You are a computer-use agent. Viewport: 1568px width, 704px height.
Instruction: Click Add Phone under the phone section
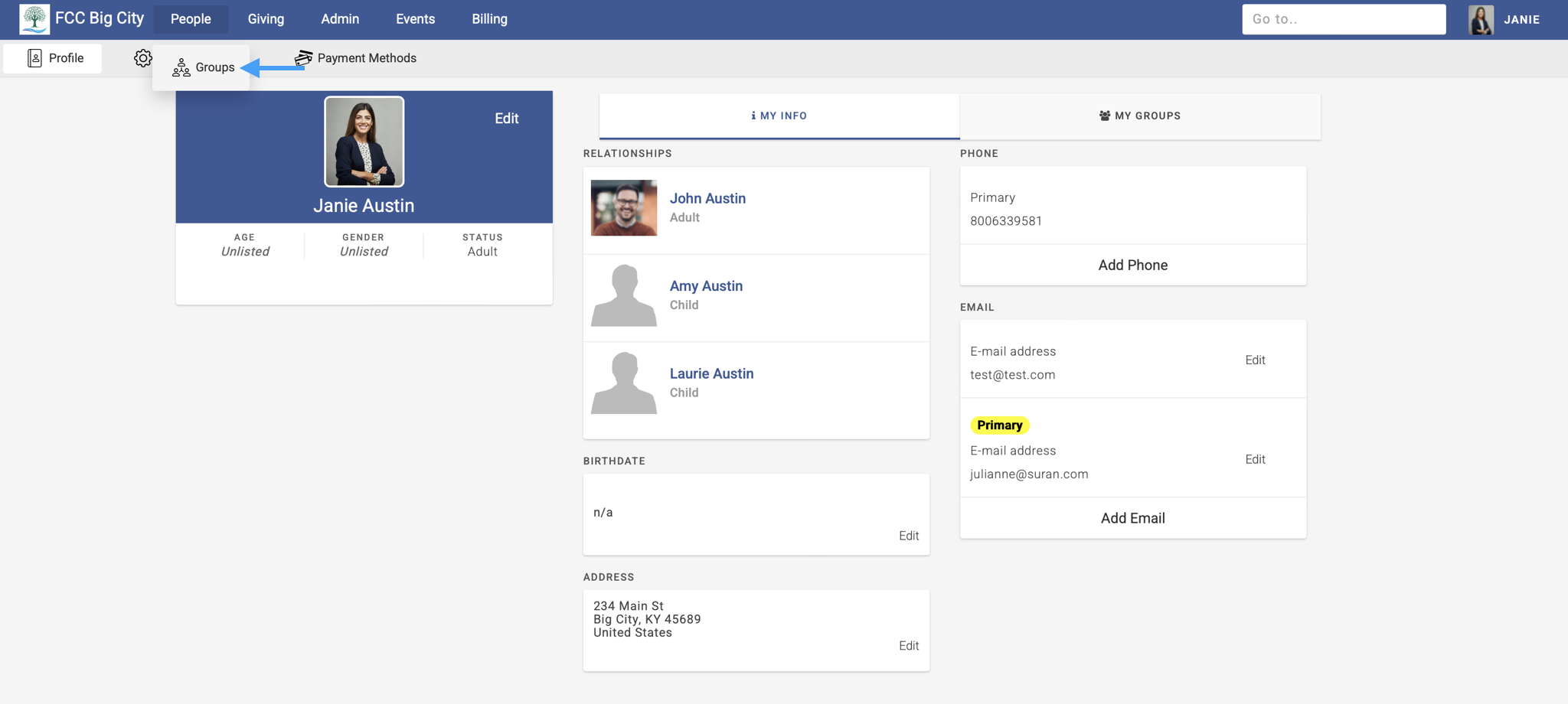tap(1132, 265)
